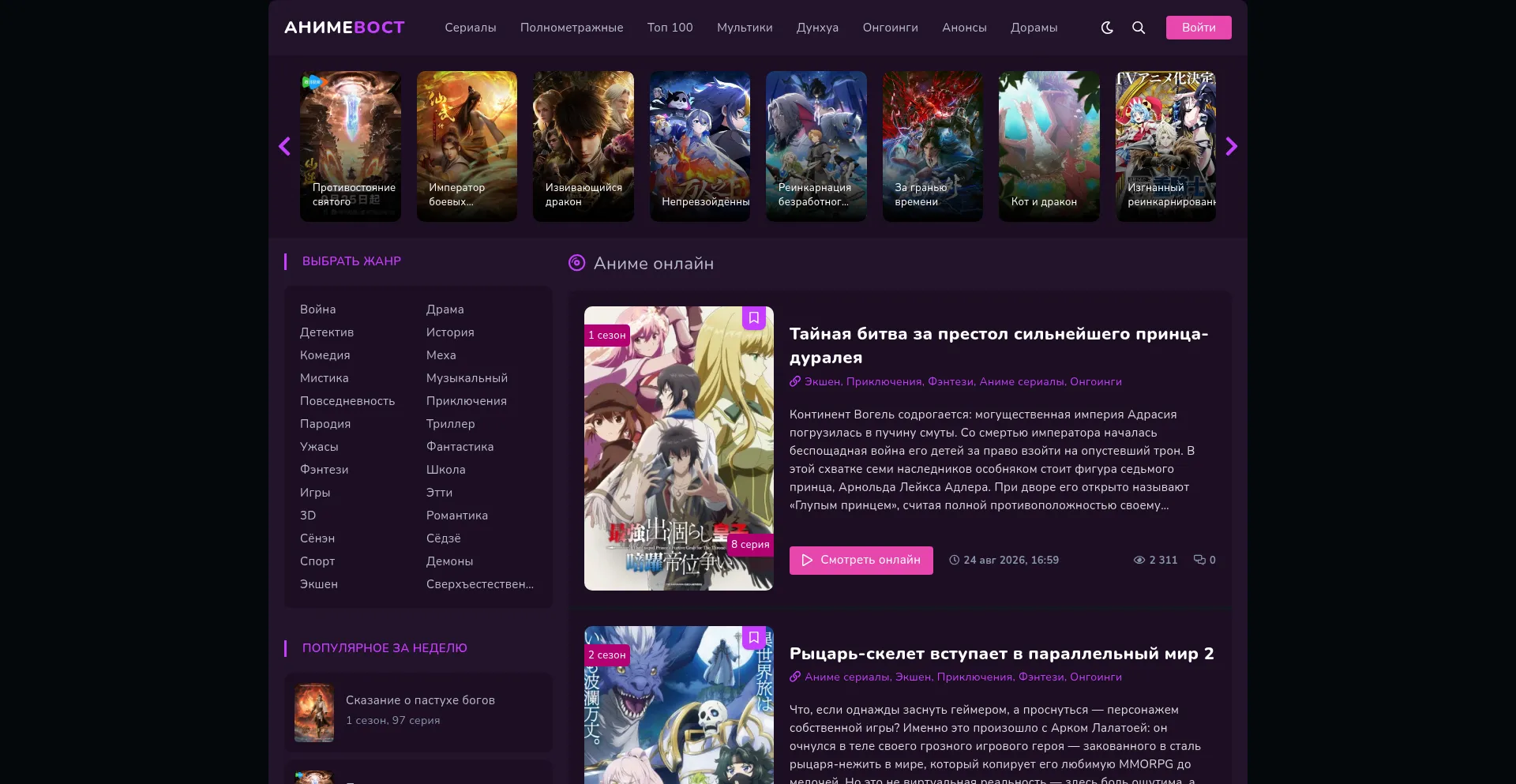
Task: Toggle the dark mode moon icon
Action: 1107,28
